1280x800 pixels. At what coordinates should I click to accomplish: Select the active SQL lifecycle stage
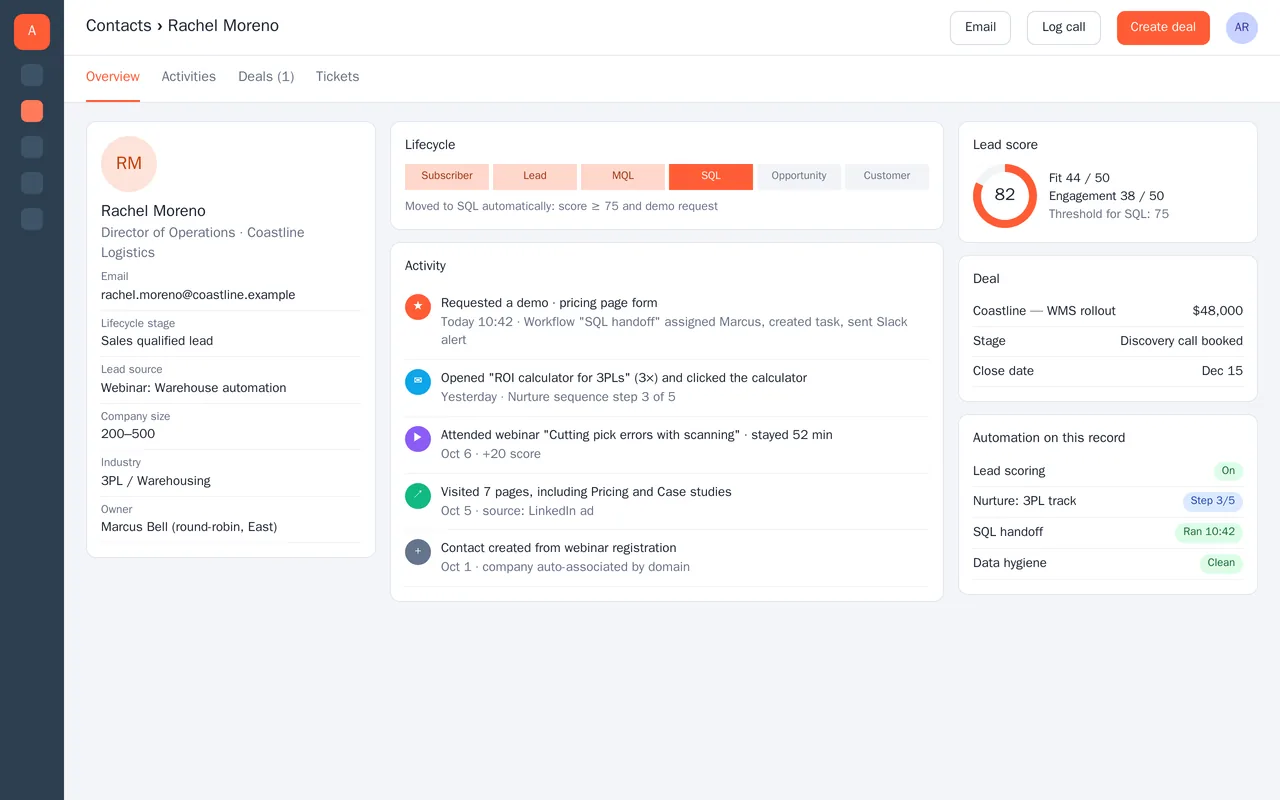tap(711, 177)
